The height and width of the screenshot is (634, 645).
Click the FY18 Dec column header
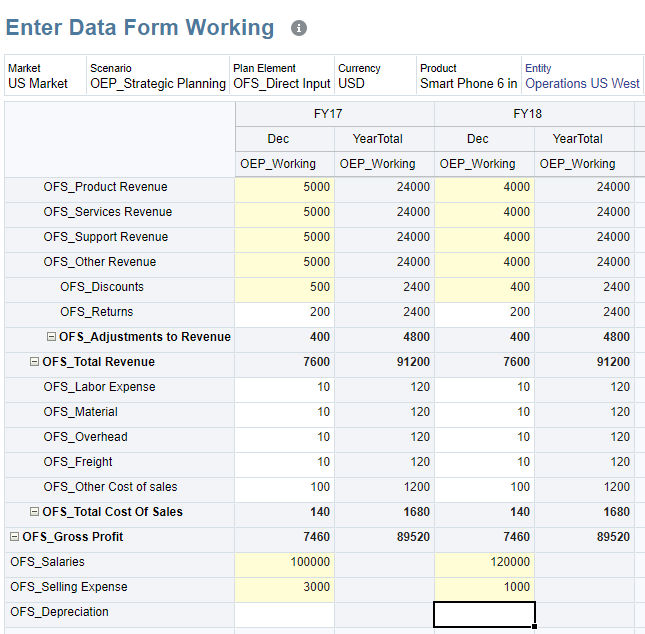[485, 139]
